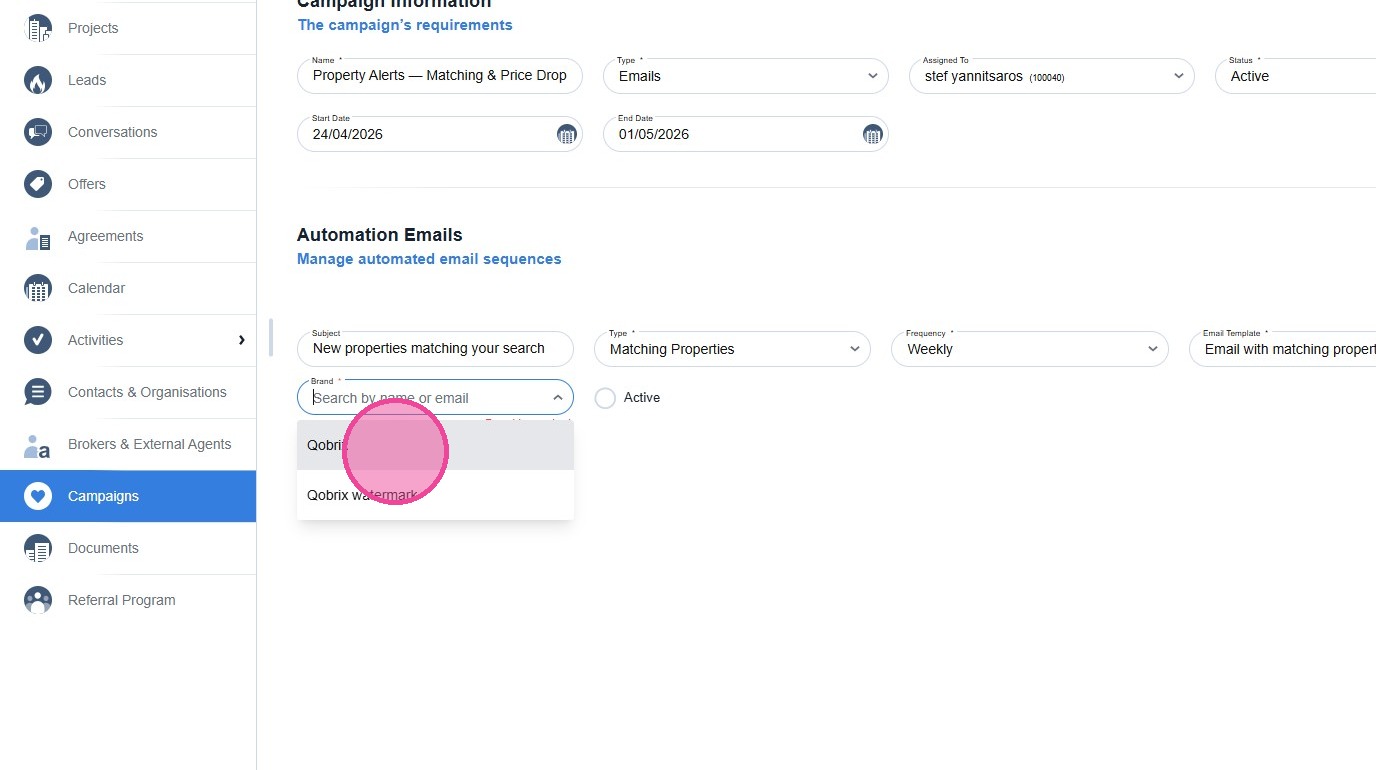The image size is (1376, 770).
Task: Click 'Manage automated email sequences' text
Action: tap(429, 259)
